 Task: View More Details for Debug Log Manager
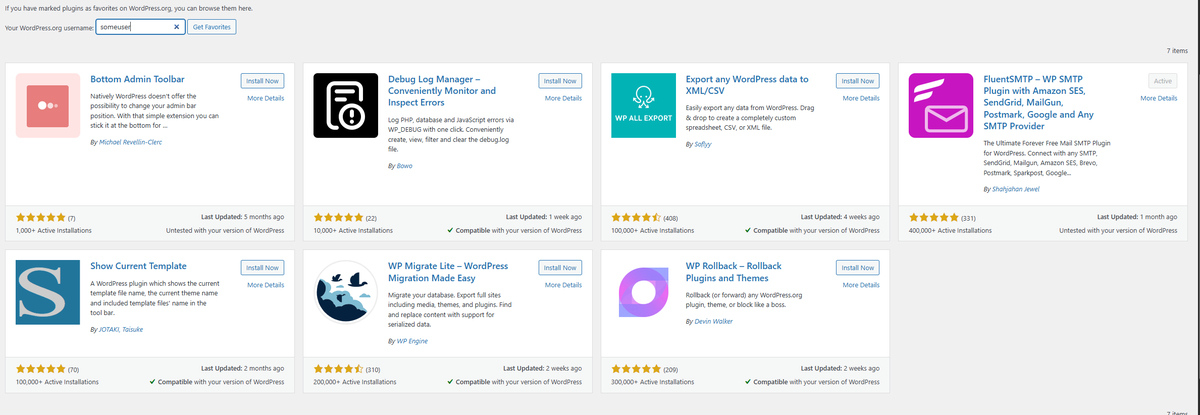(563, 98)
